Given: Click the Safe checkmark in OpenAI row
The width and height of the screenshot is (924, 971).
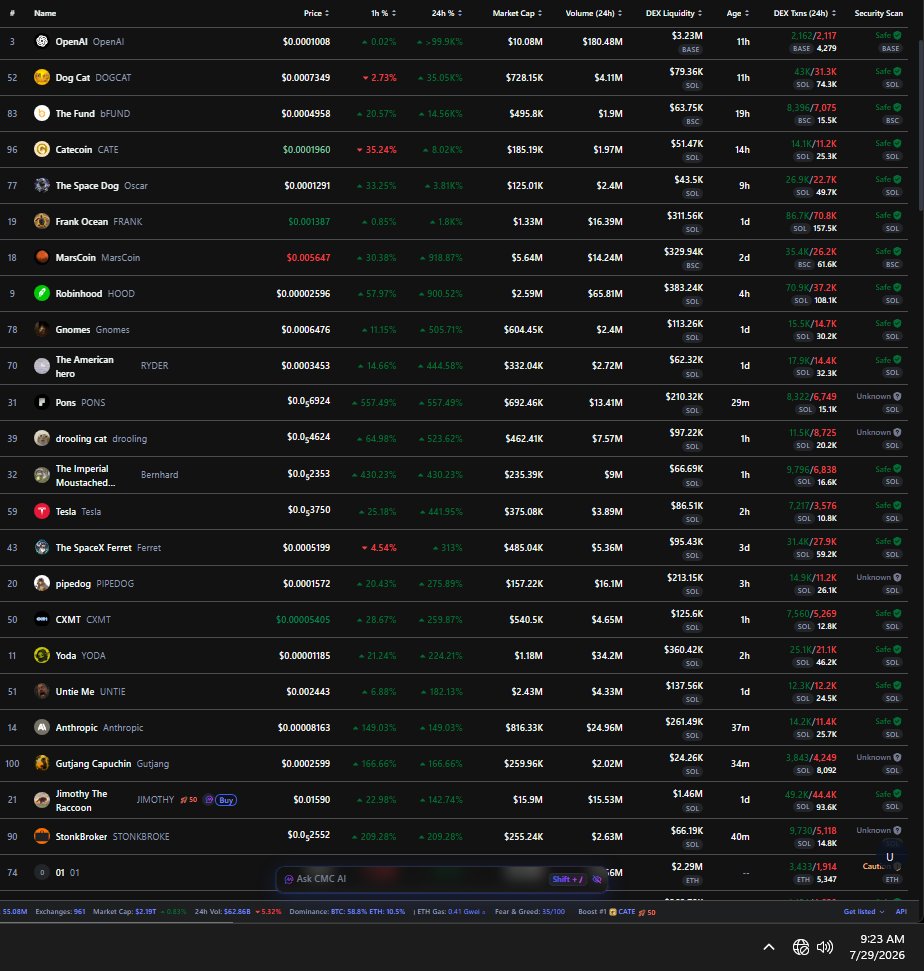Looking at the screenshot, I should (x=897, y=35).
